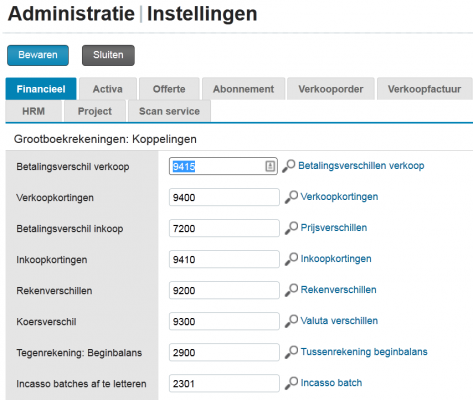This screenshot has height=400, width=473.
Task: Click magnifier icon beside Betalingsverschillen verkoop
Action: [289, 166]
